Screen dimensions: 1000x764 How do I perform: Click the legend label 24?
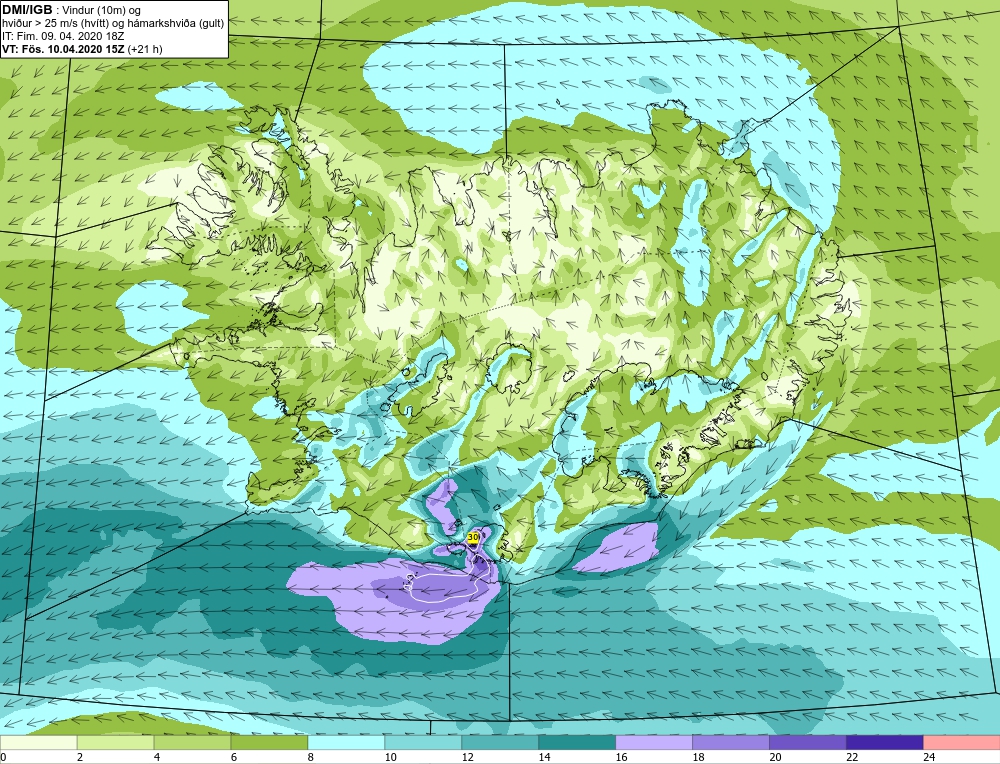[929, 757]
